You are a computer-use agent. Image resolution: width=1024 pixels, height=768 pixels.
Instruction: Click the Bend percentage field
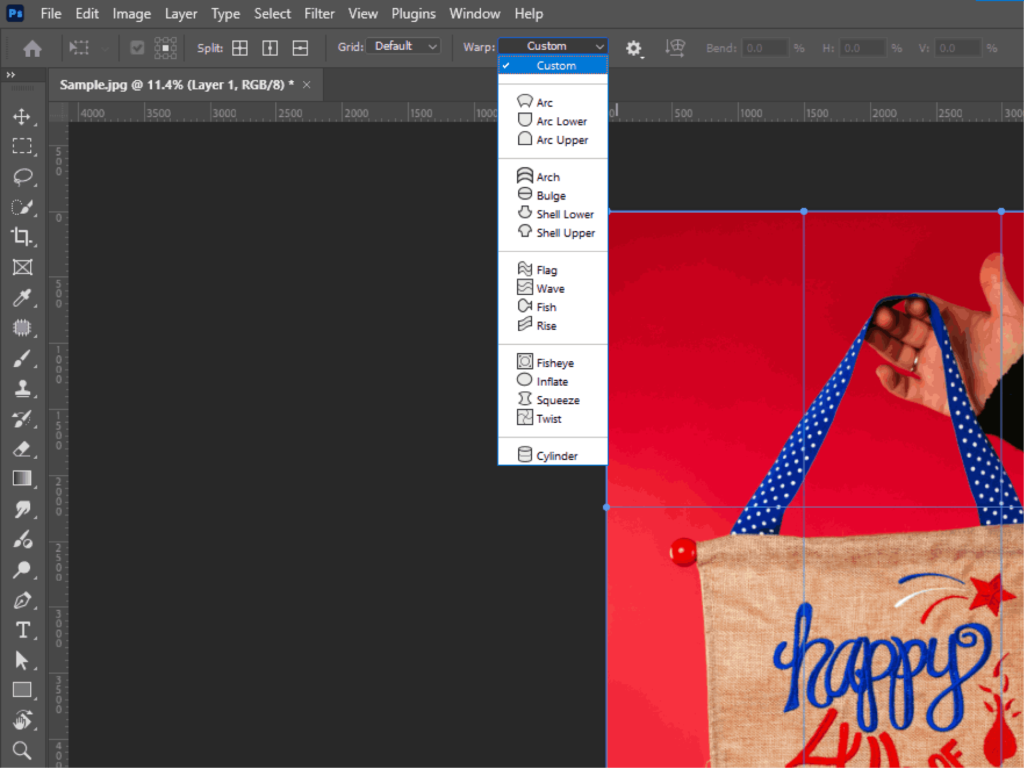pyautogui.click(x=765, y=48)
